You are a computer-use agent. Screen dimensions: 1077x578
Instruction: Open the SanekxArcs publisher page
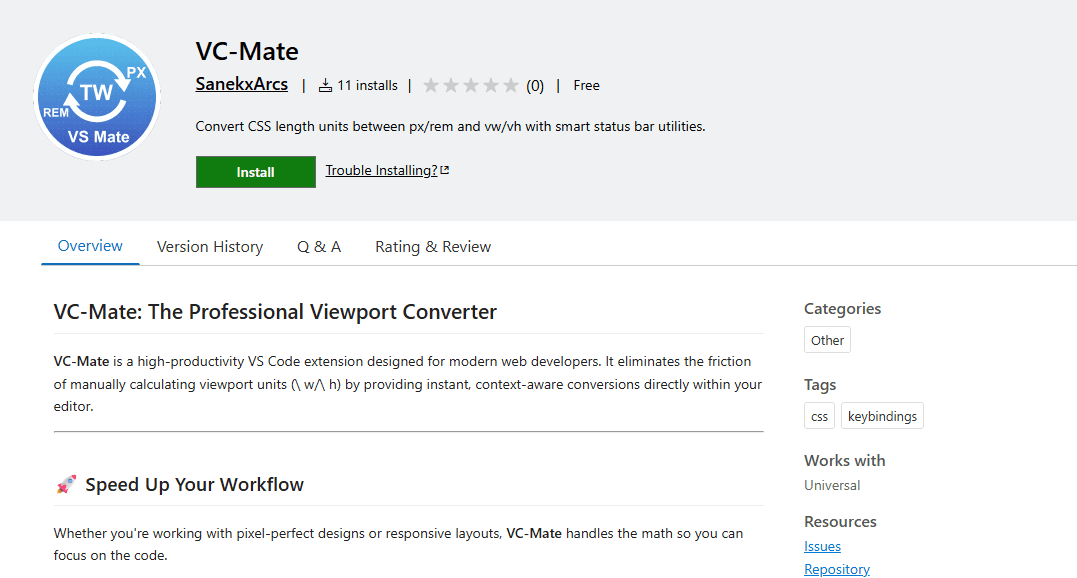(x=242, y=84)
